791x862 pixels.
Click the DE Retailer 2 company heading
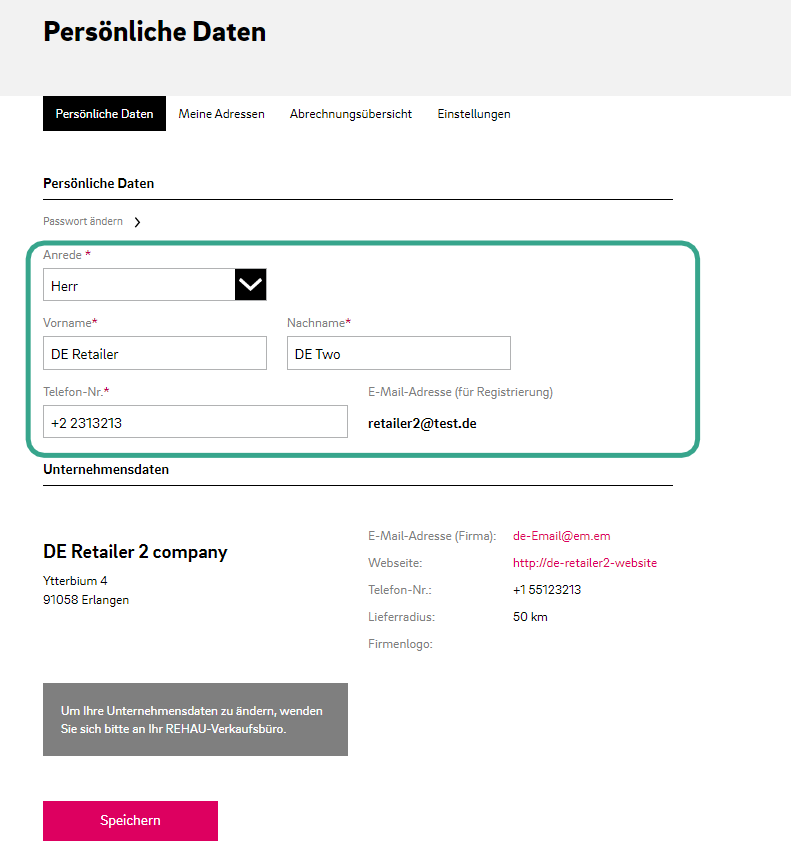point(135,552)
